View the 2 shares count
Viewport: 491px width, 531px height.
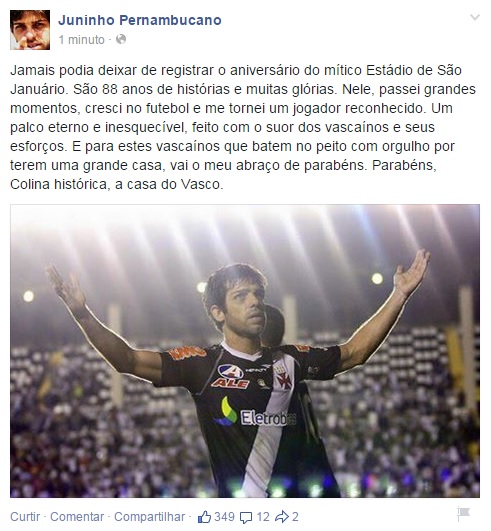tap(295, 517)
